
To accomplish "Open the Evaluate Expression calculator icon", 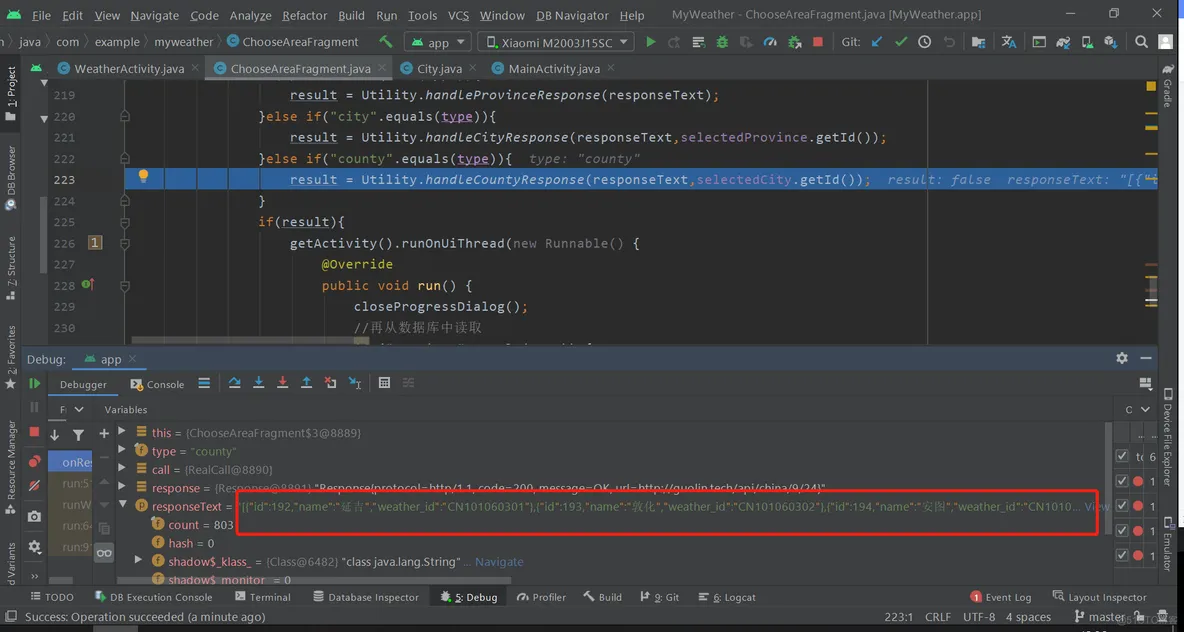I will (x=384, y=383).
